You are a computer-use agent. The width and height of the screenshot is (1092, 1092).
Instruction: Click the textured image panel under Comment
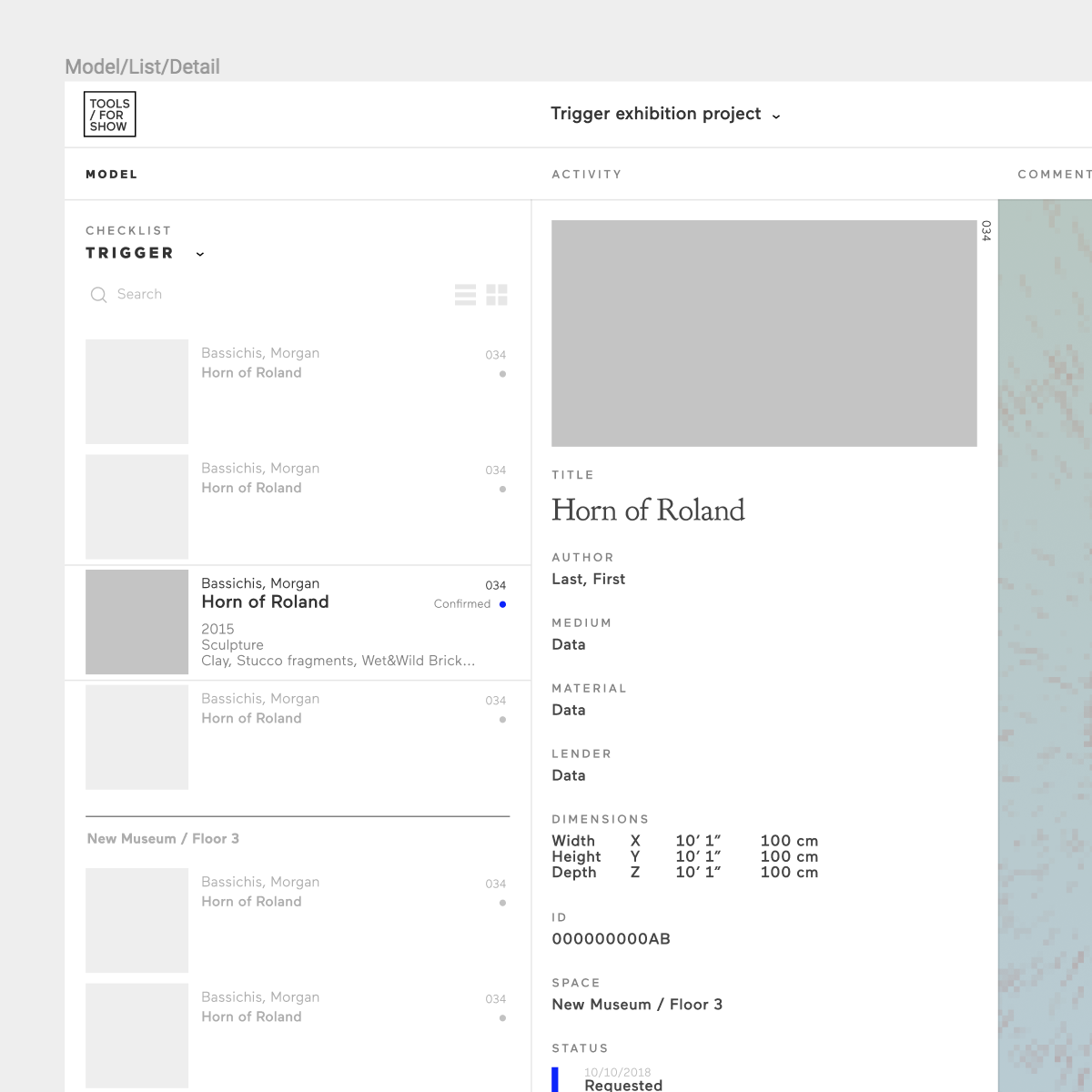pyautogui.click(x=1045, y=646)
